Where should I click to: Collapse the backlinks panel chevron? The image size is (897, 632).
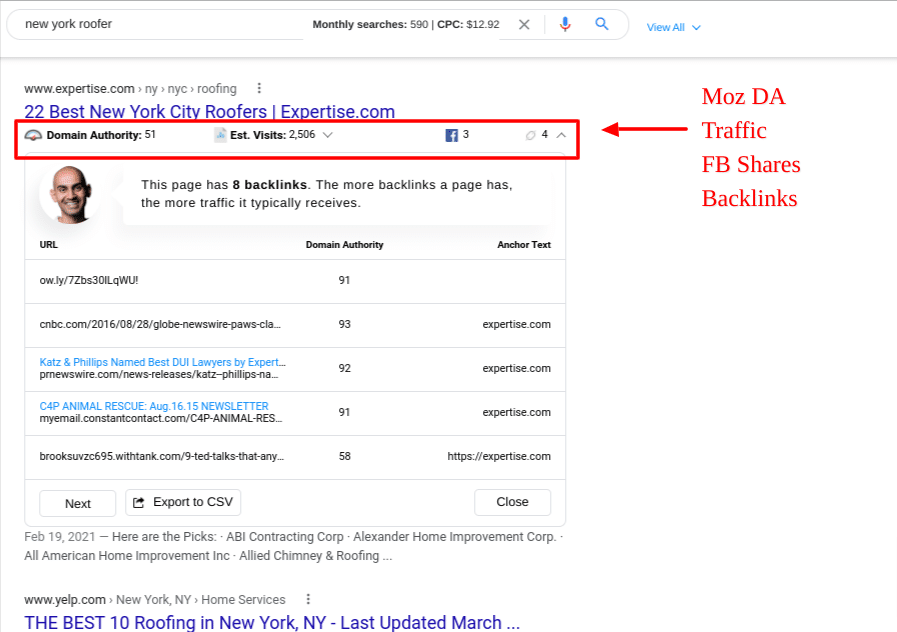coord(561,135)
